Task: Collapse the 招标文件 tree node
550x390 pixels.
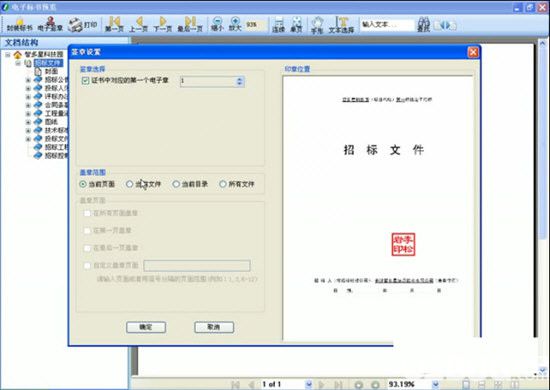Action: coord(18,63)
